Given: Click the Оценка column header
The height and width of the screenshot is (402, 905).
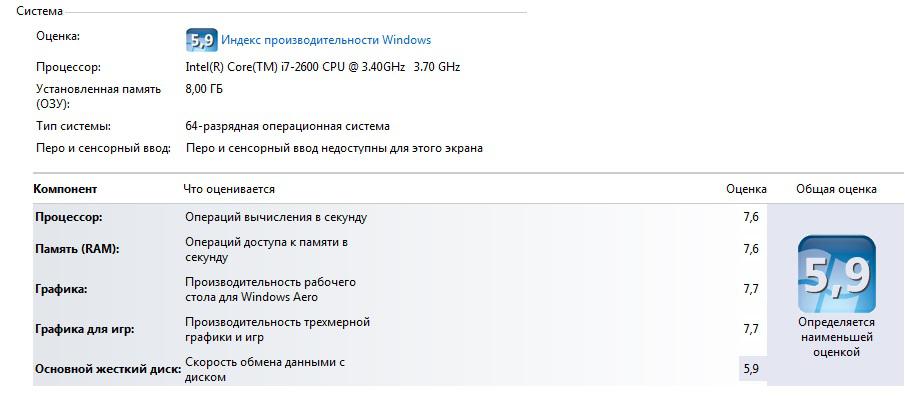Looking at the screenshot, I should click(x=746, y=189).
